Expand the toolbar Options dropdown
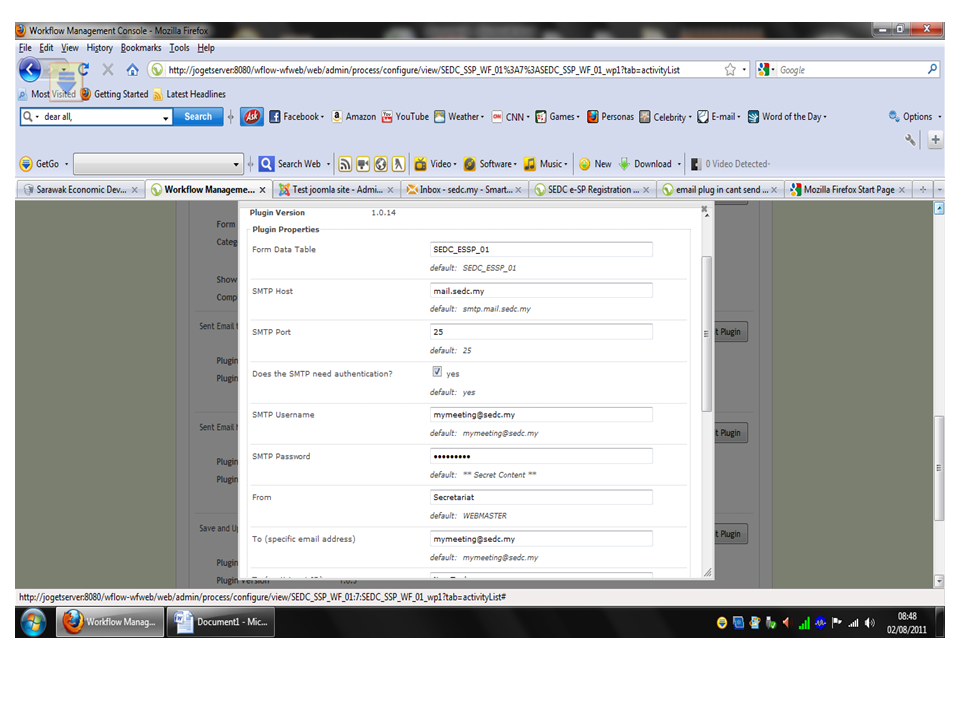The image size is (960, 720). tap(915, 117)
